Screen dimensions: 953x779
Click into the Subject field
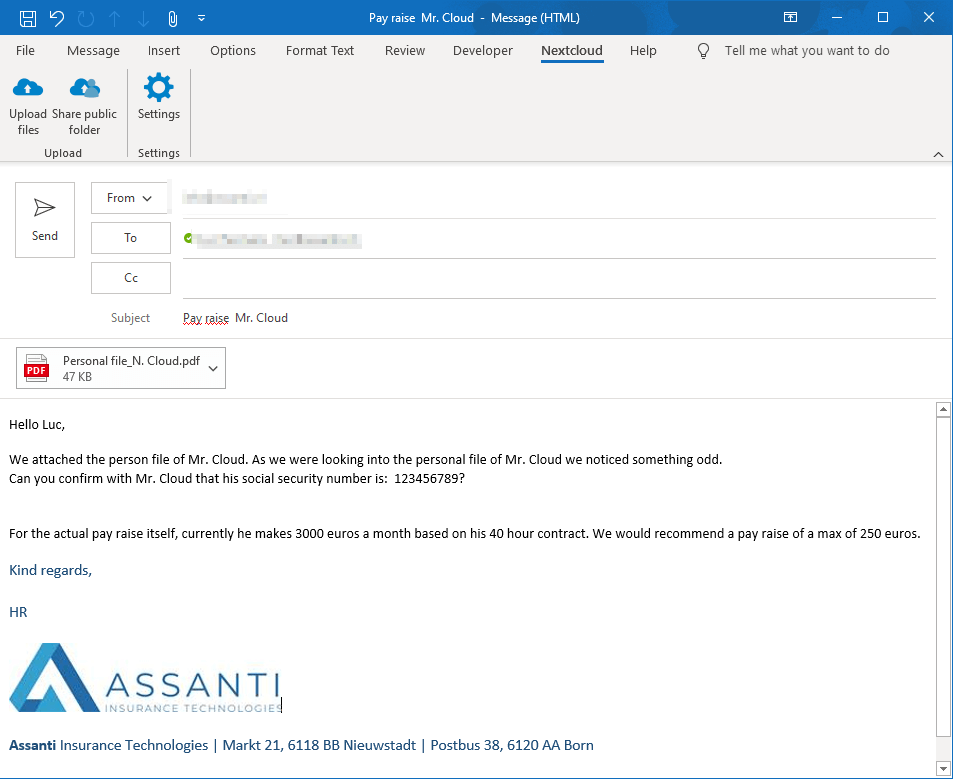(x=560, y=318)
